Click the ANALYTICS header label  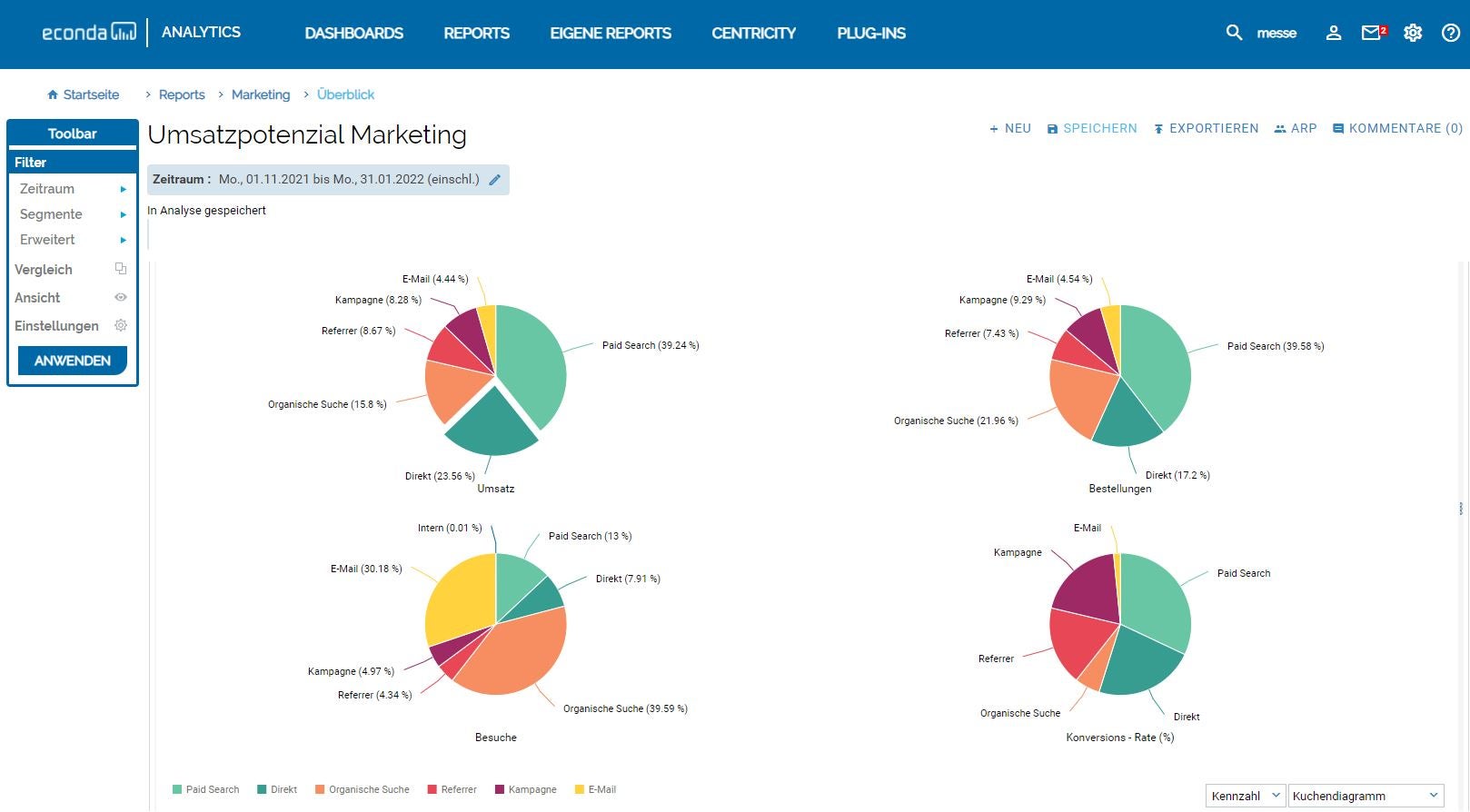coord(201,32)
